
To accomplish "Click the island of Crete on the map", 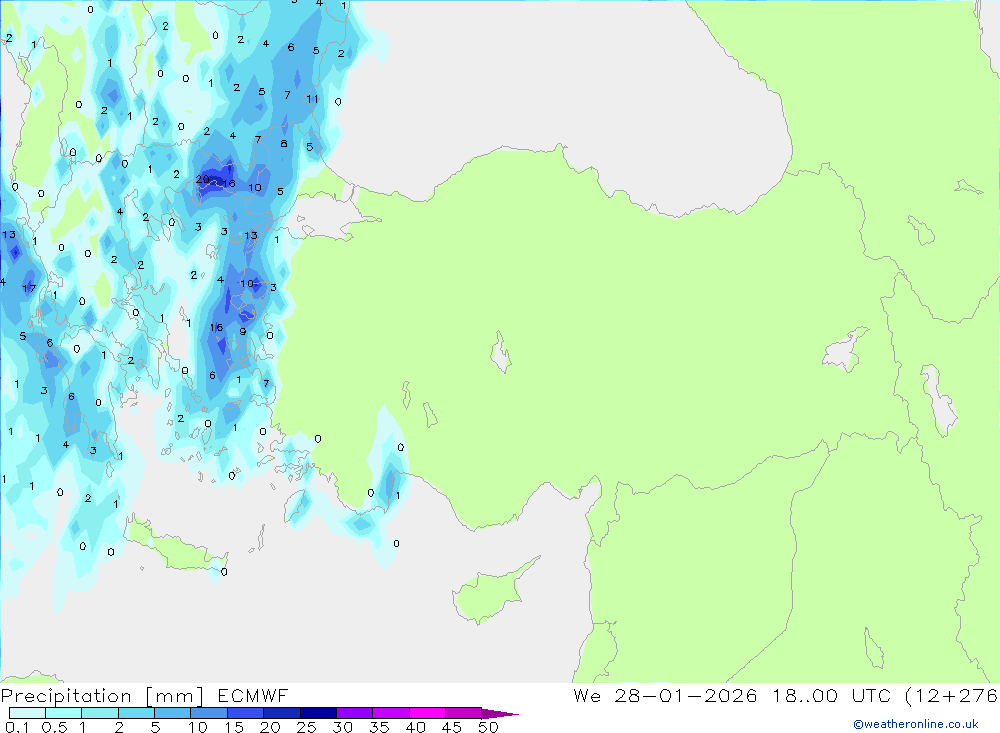I will pyautogui.click(x=177, y=547).
